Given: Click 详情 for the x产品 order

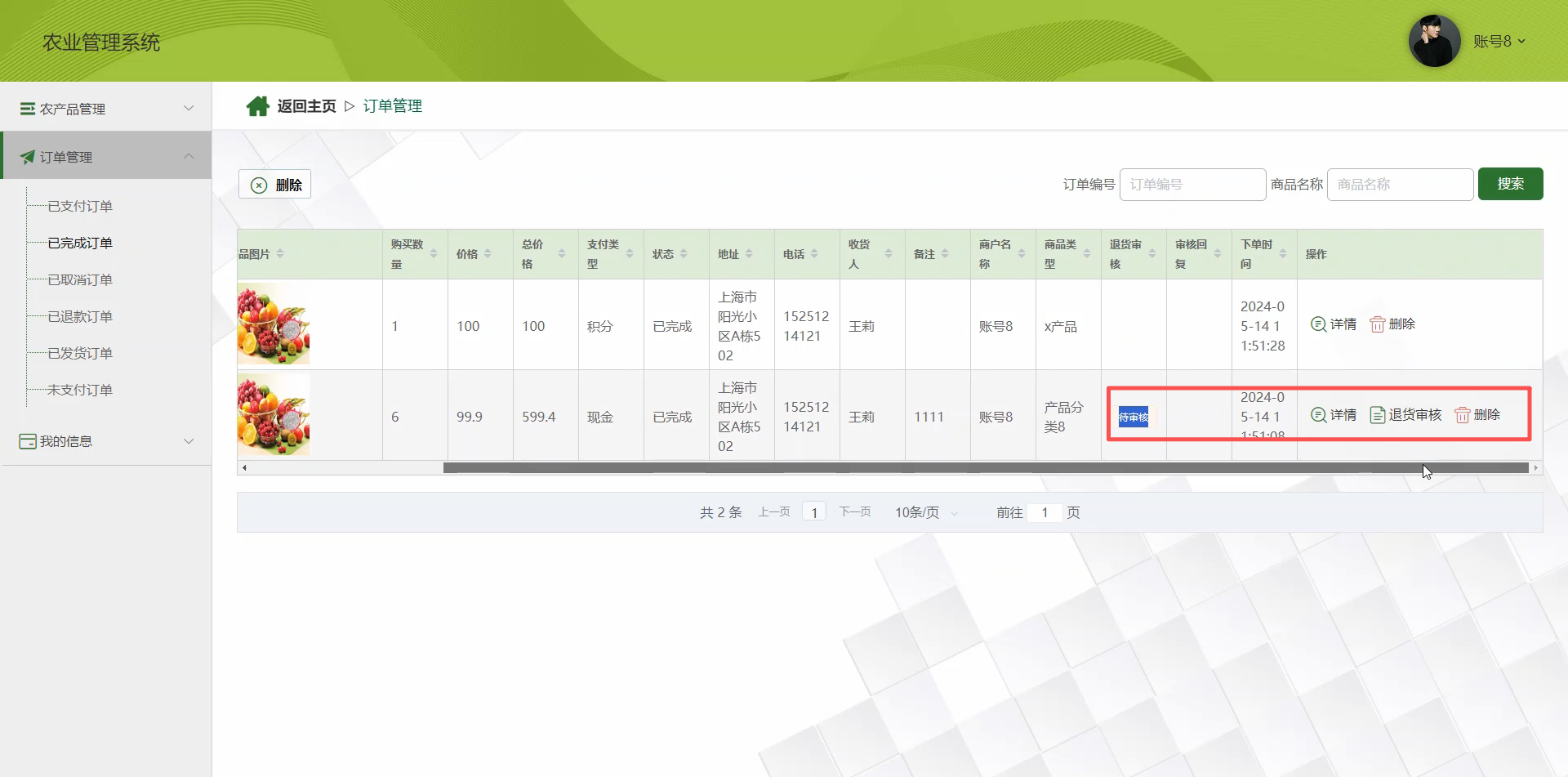Looking at the screenshot, I should click(x=1334, y=324).
